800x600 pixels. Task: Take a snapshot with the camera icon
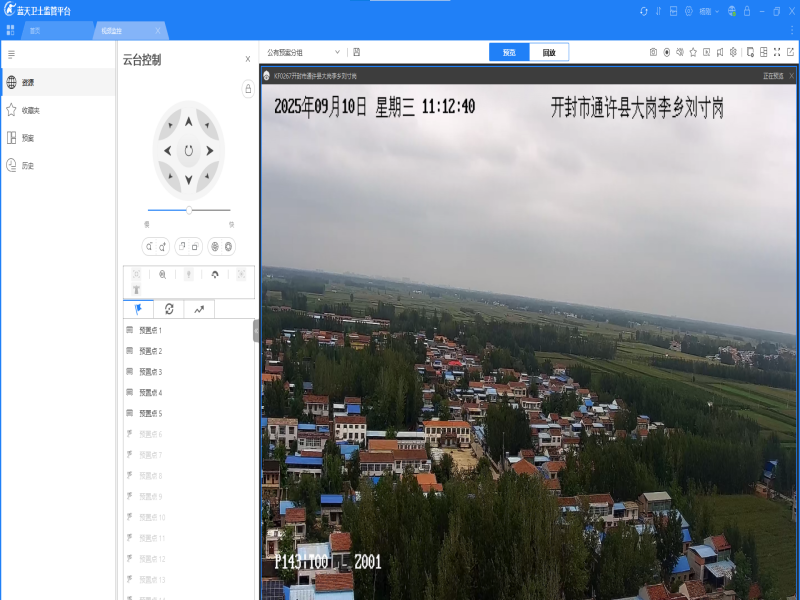click(653, 52)
